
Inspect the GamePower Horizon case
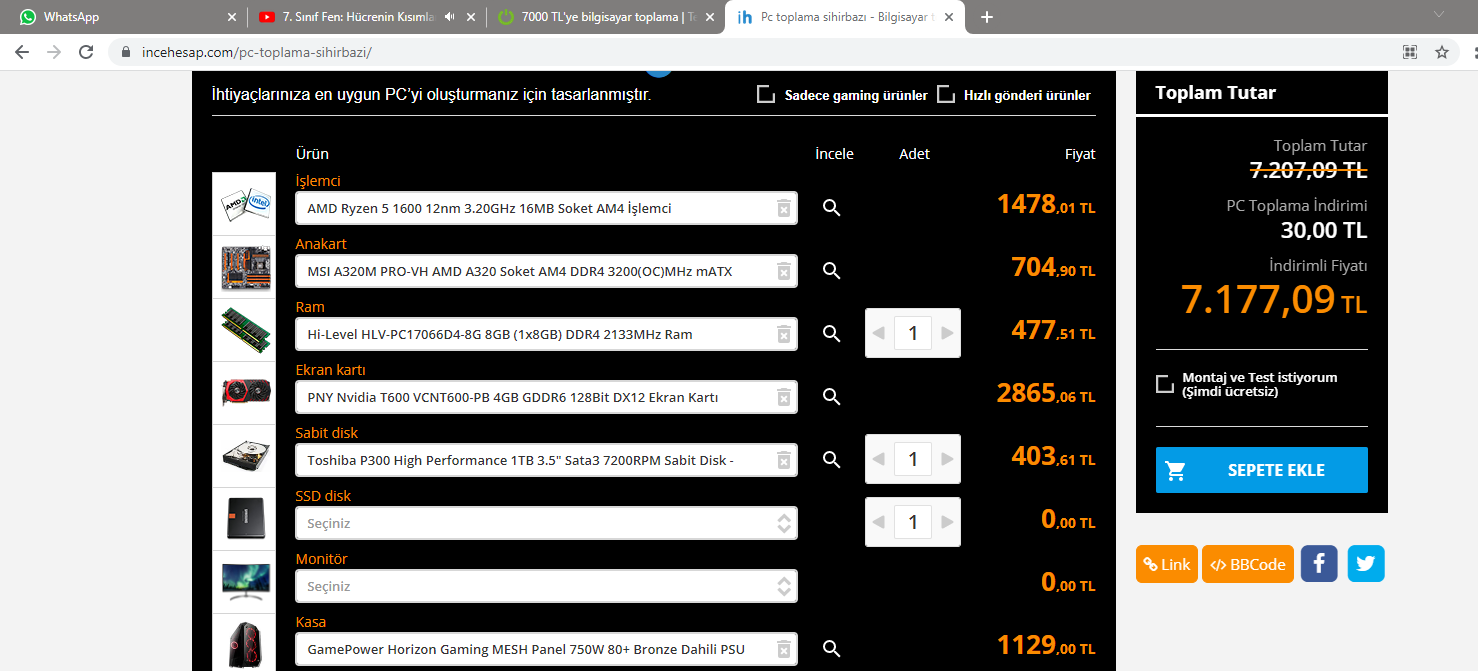pyautogui.click(x=831, y=649)
